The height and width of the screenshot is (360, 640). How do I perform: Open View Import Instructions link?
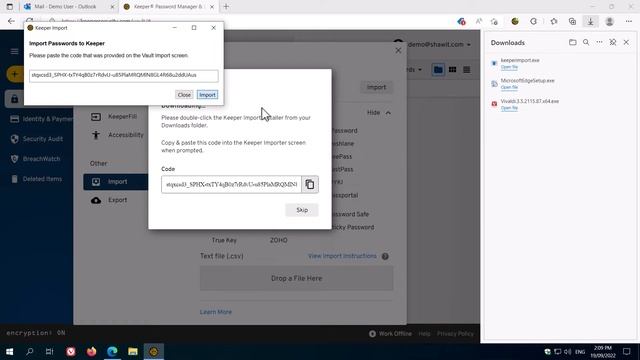(x=342, y=256)
